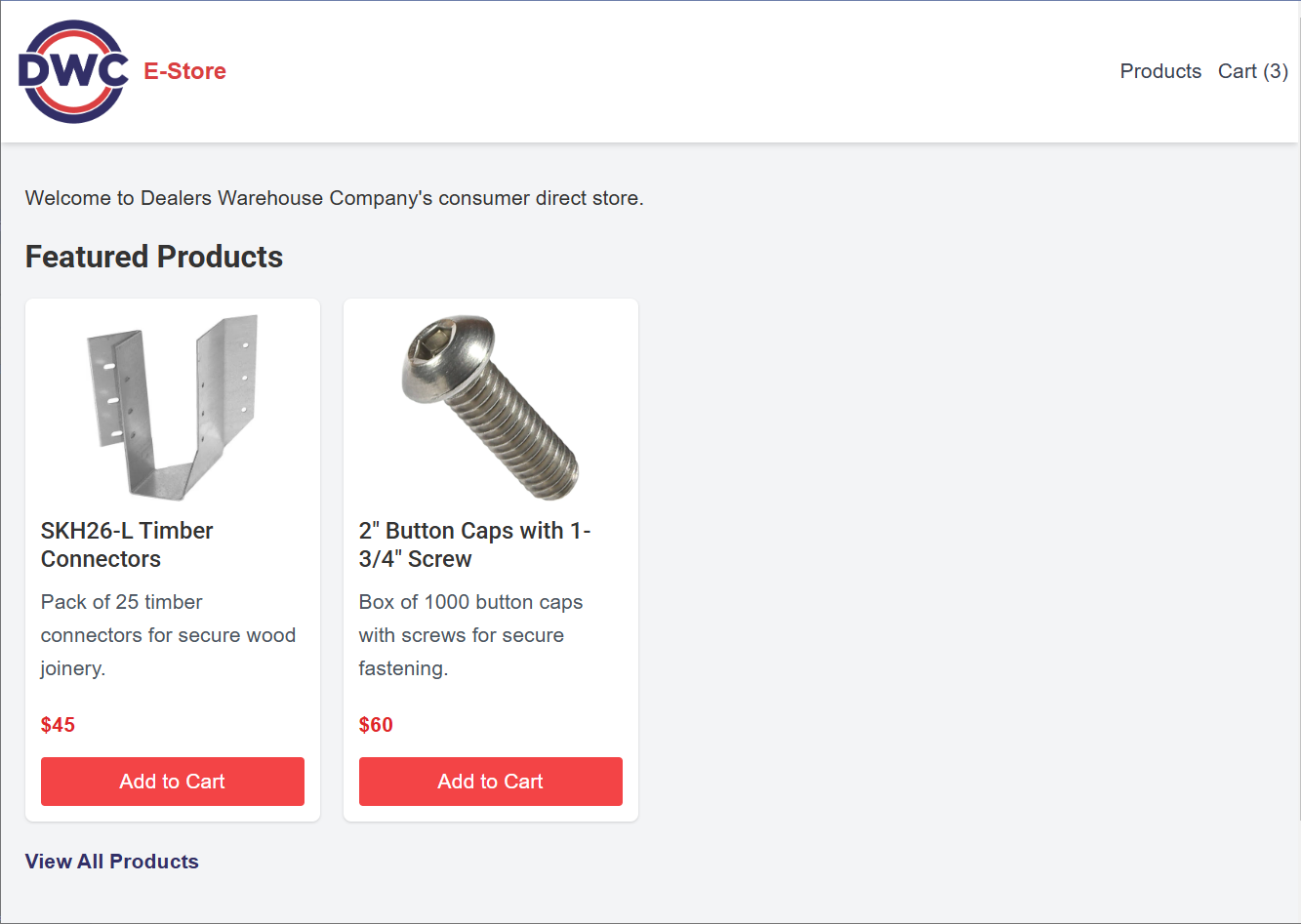The height and width of the screenshot is (924, 1301).
Task: Follow the View All Products link
Action: pos(112,862)
